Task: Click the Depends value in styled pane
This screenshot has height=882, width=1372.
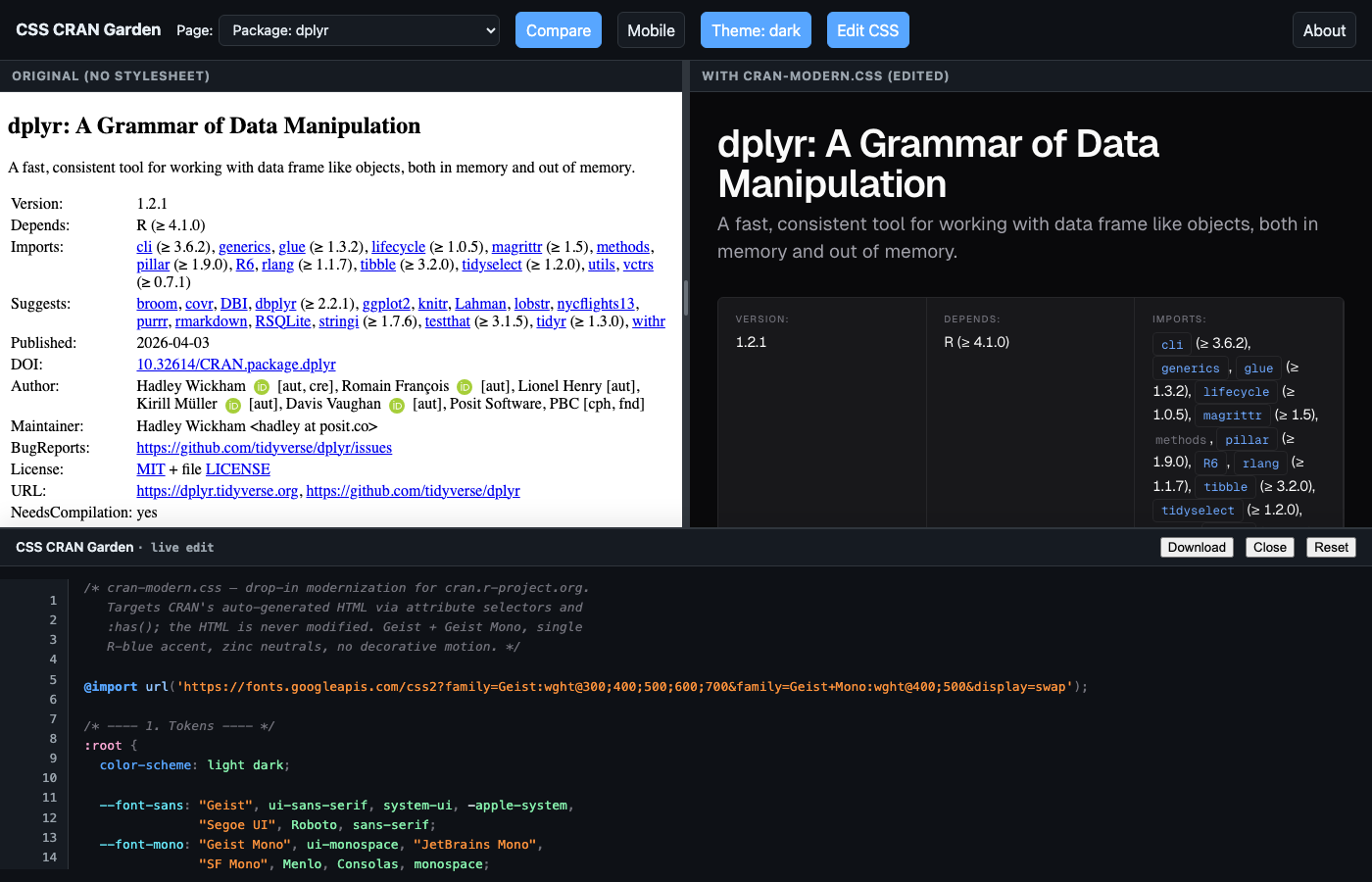Action: 976,342
